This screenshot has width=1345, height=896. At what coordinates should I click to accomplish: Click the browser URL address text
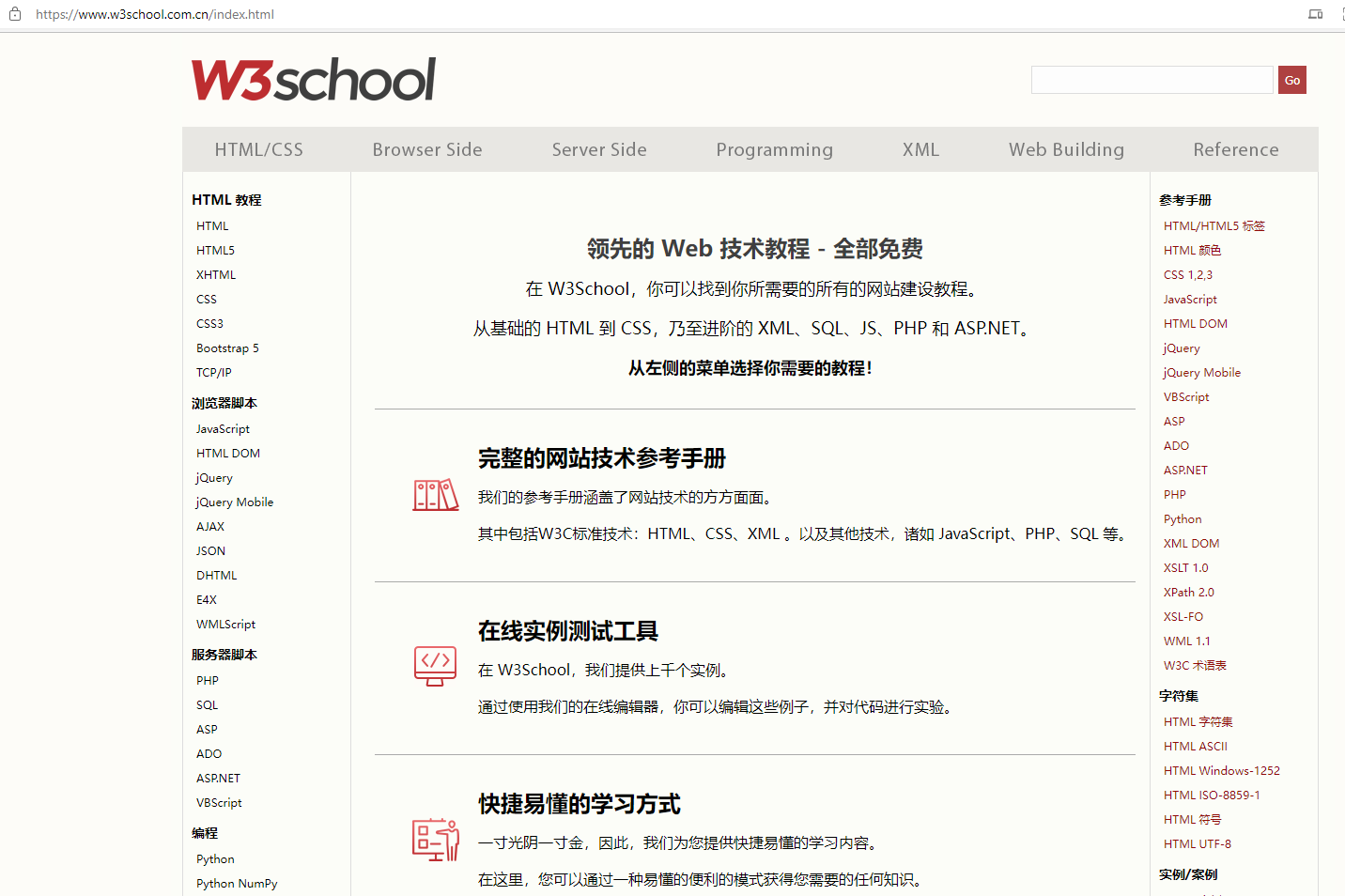pyautogui.click(x=155, y=14)
